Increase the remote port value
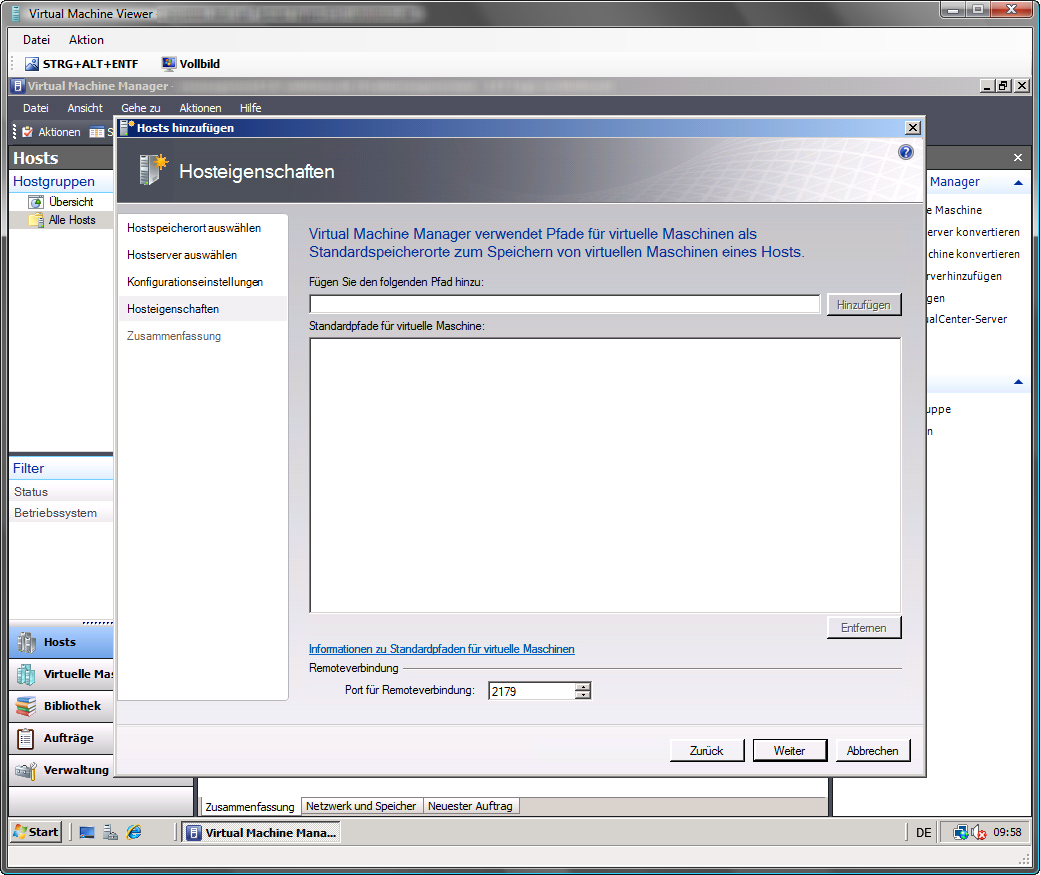 [582, 687]
